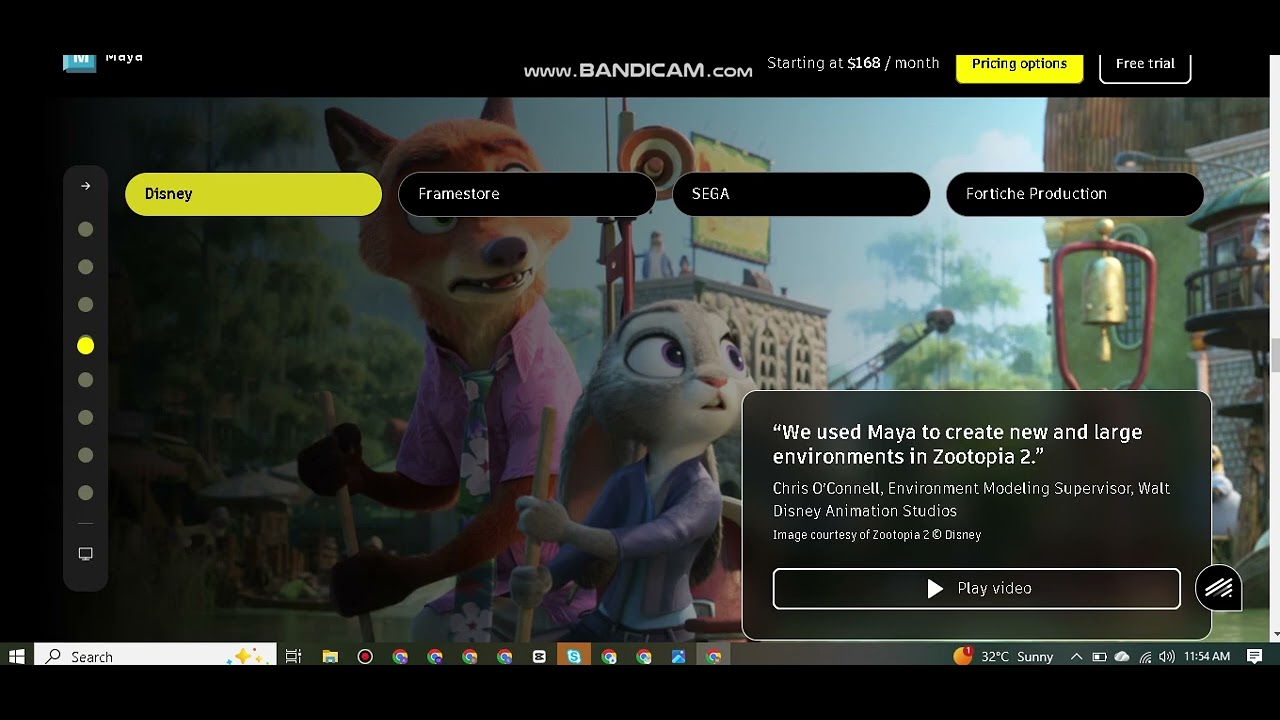
Task: Open the CapCut taskbar icon
Action: [539, 656]
